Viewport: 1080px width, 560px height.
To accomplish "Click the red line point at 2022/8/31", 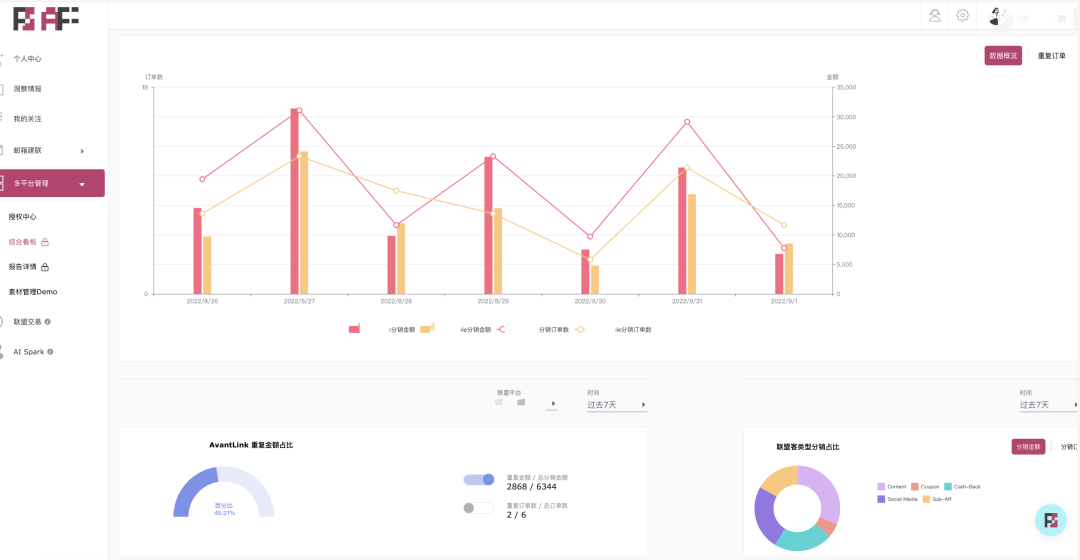I will tap(687, 122).
